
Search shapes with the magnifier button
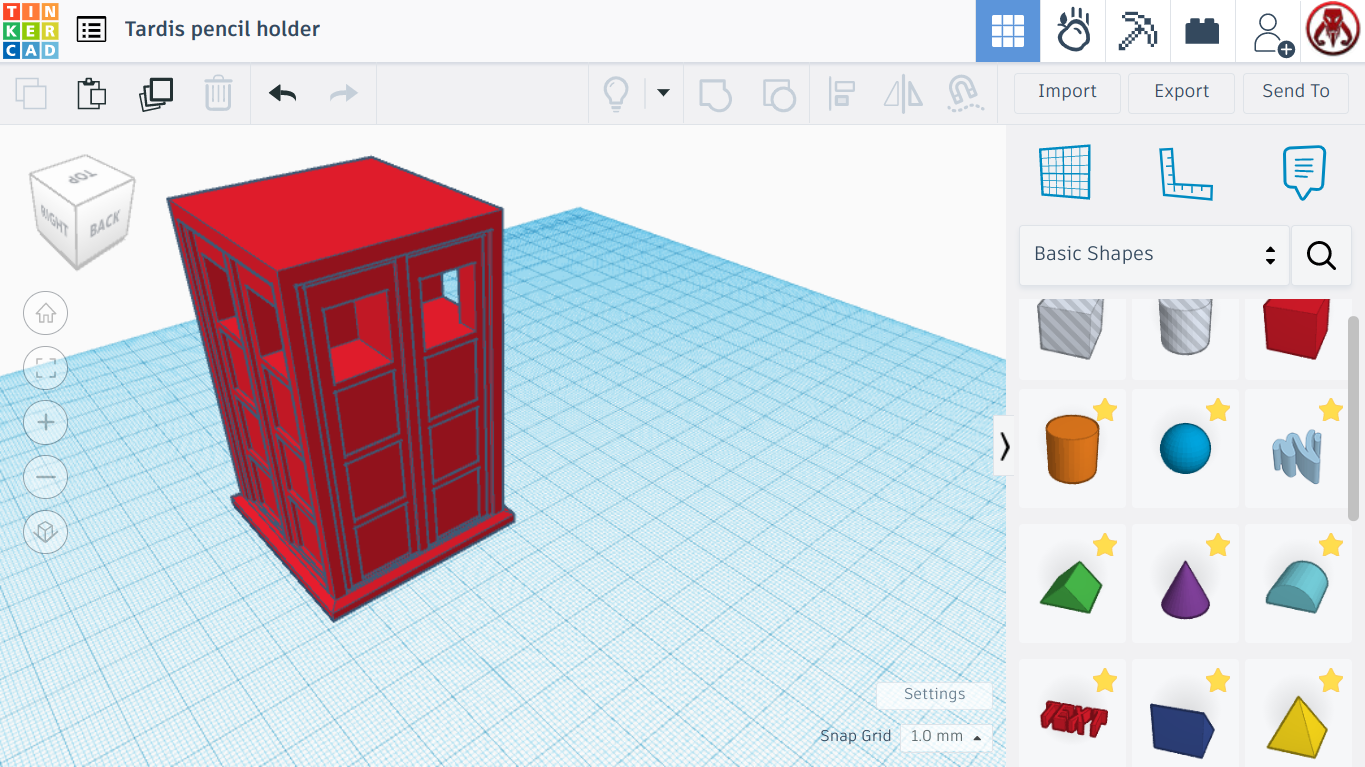(x=1321, y=255)
